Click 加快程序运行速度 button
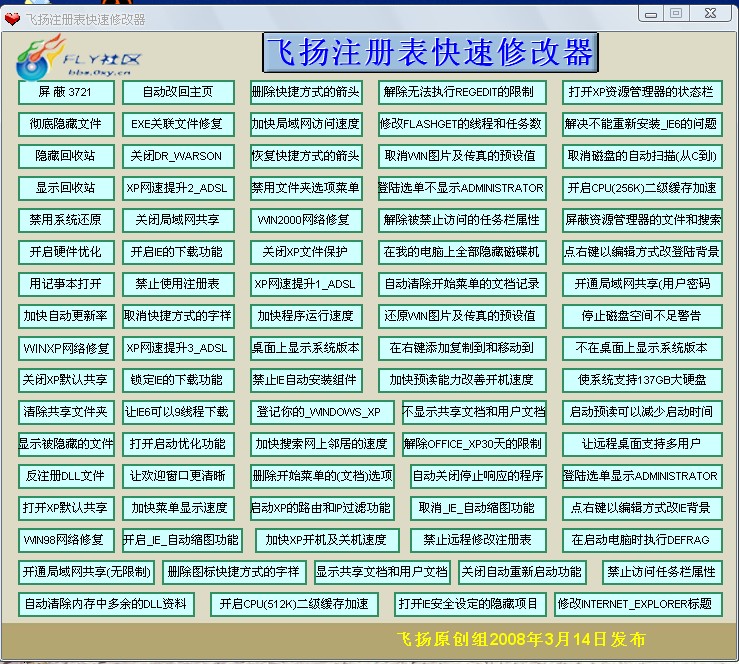Screen dimensions: 739x664 (306, 316)
